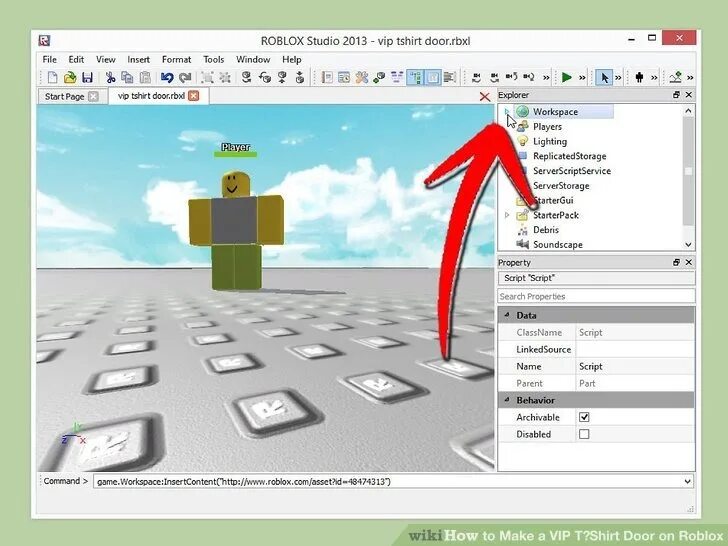Click the camera zoom-in icon
Screen dimensions: 728x546
511,78
